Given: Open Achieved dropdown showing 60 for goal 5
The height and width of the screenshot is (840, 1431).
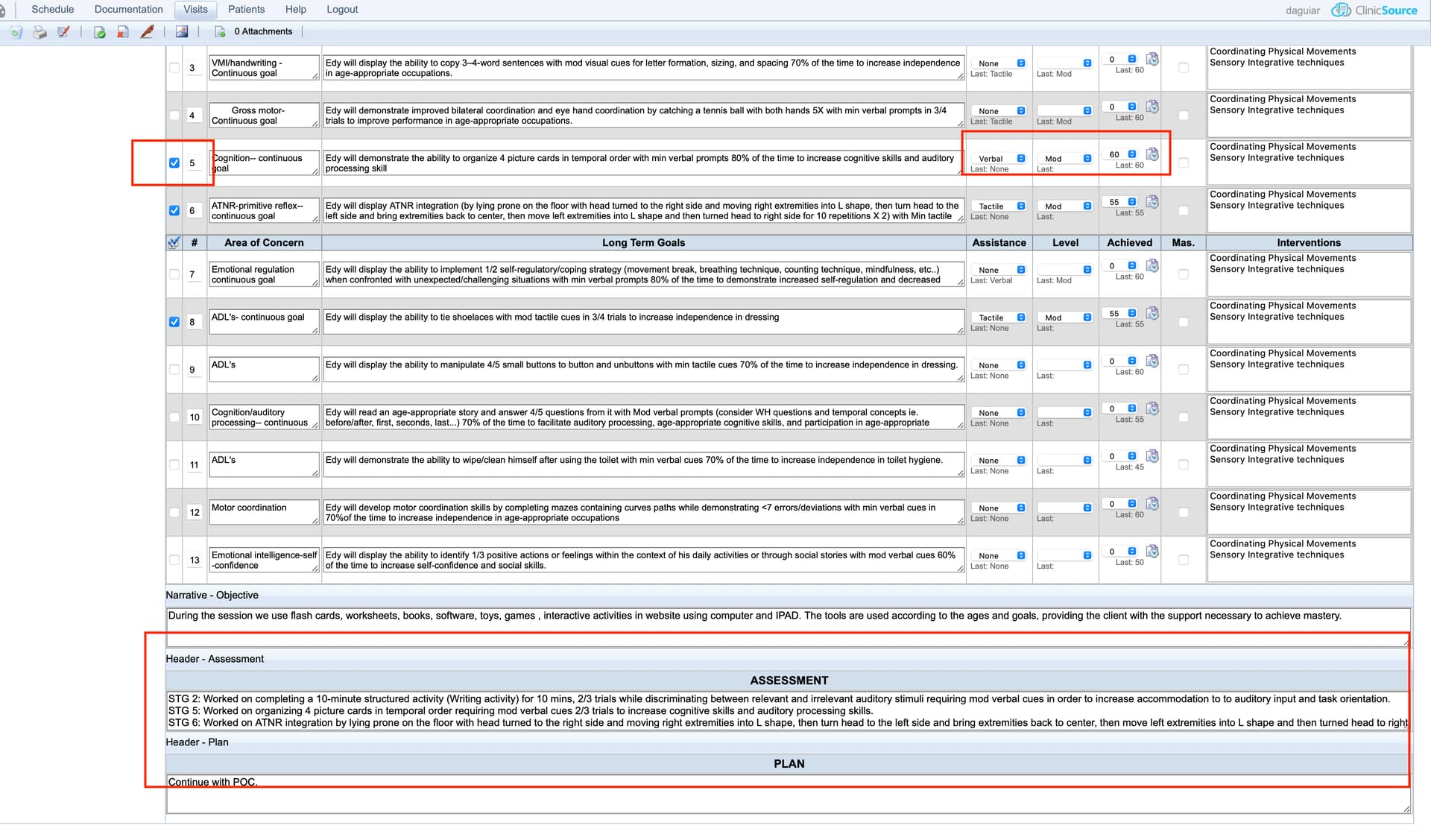Looking at the screenshot, I should click(x=1122, y=154).
